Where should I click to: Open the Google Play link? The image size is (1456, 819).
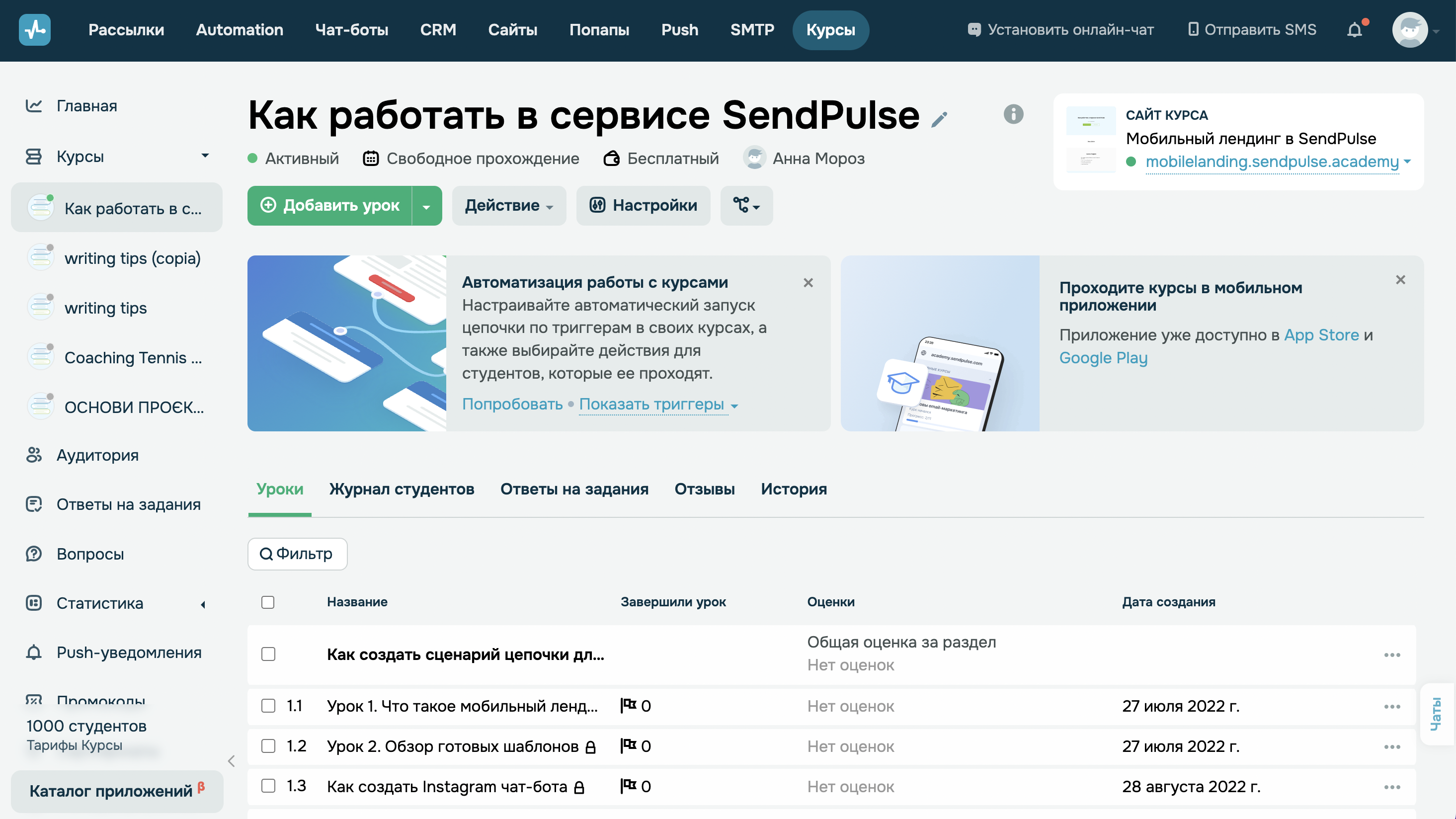pos(1103,358)
